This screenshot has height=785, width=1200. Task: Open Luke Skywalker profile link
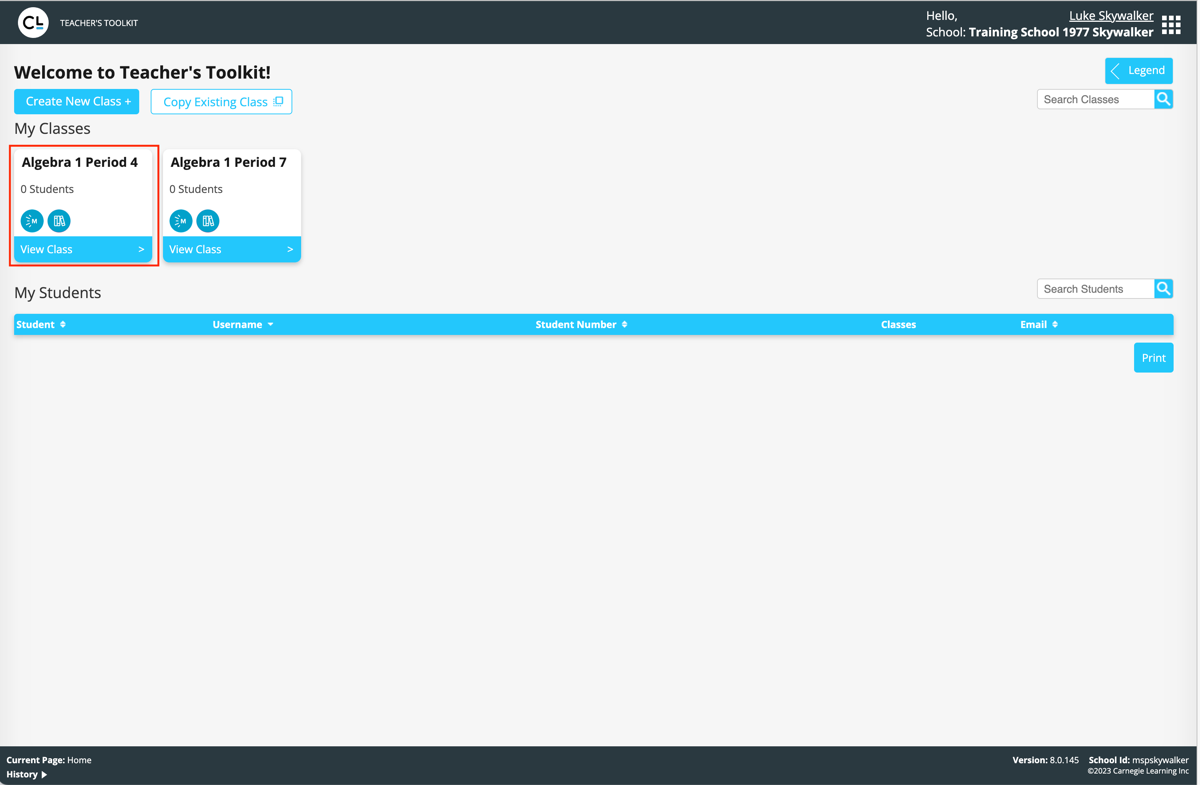(x=1111, y=15)
